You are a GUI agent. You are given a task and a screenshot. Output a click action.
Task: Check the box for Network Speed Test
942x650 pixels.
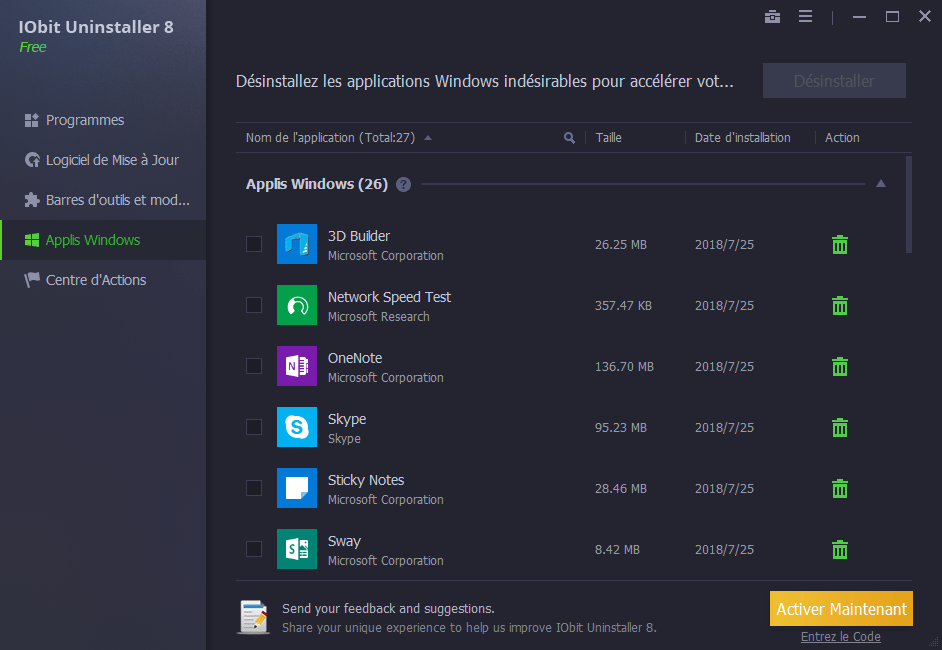(254, 305)
